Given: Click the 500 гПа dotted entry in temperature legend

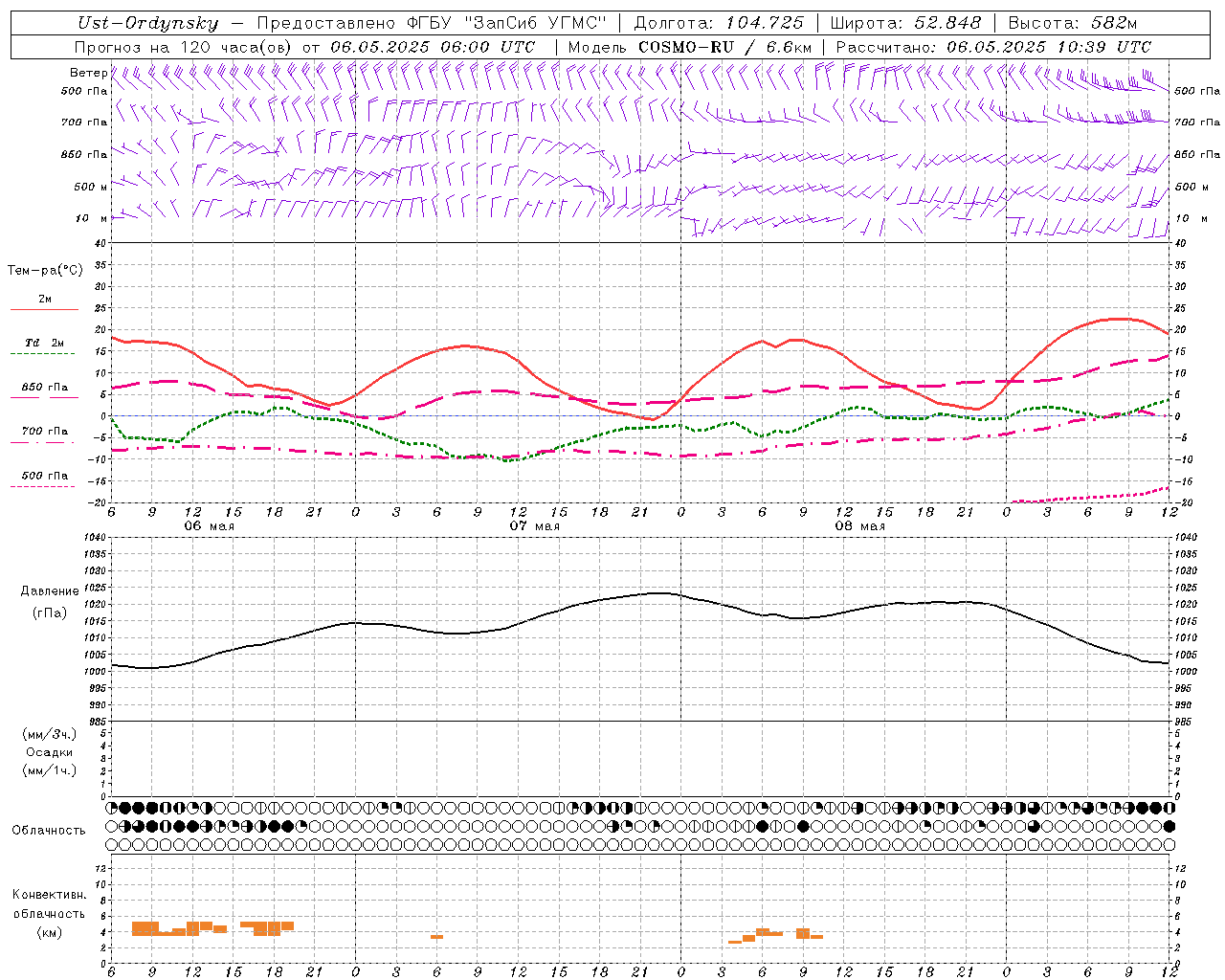Looking at the screenshot, I should [x=44, y=476].
